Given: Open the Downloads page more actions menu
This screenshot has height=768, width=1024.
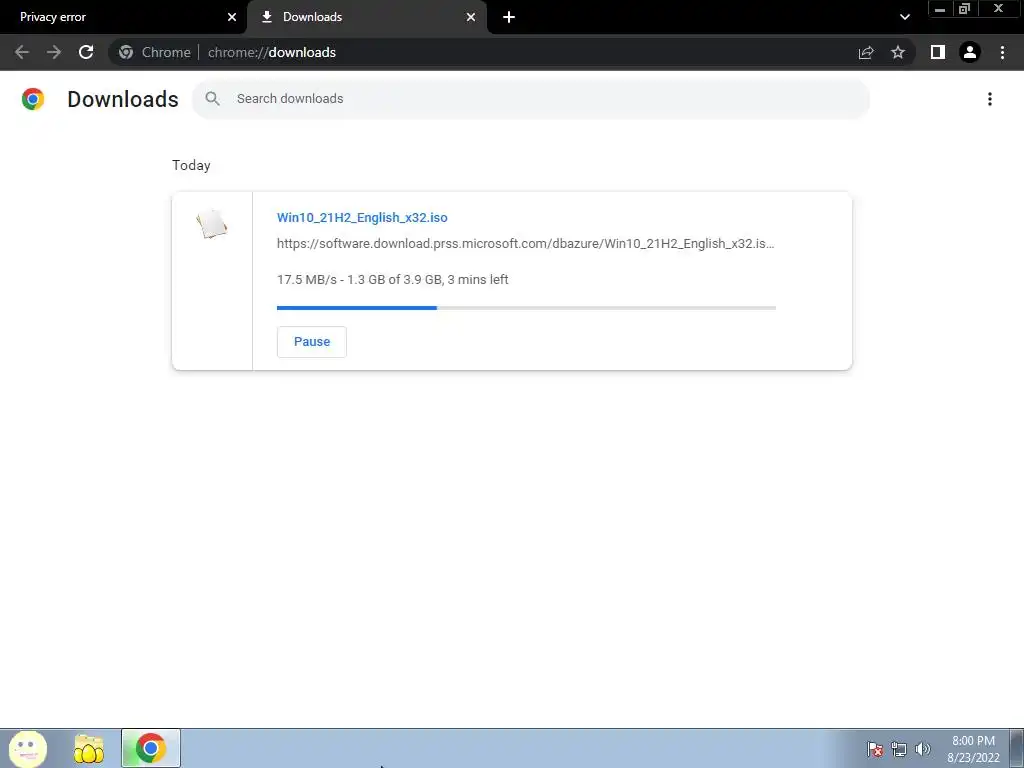Looking at the screenshot, I should point(990,99).
